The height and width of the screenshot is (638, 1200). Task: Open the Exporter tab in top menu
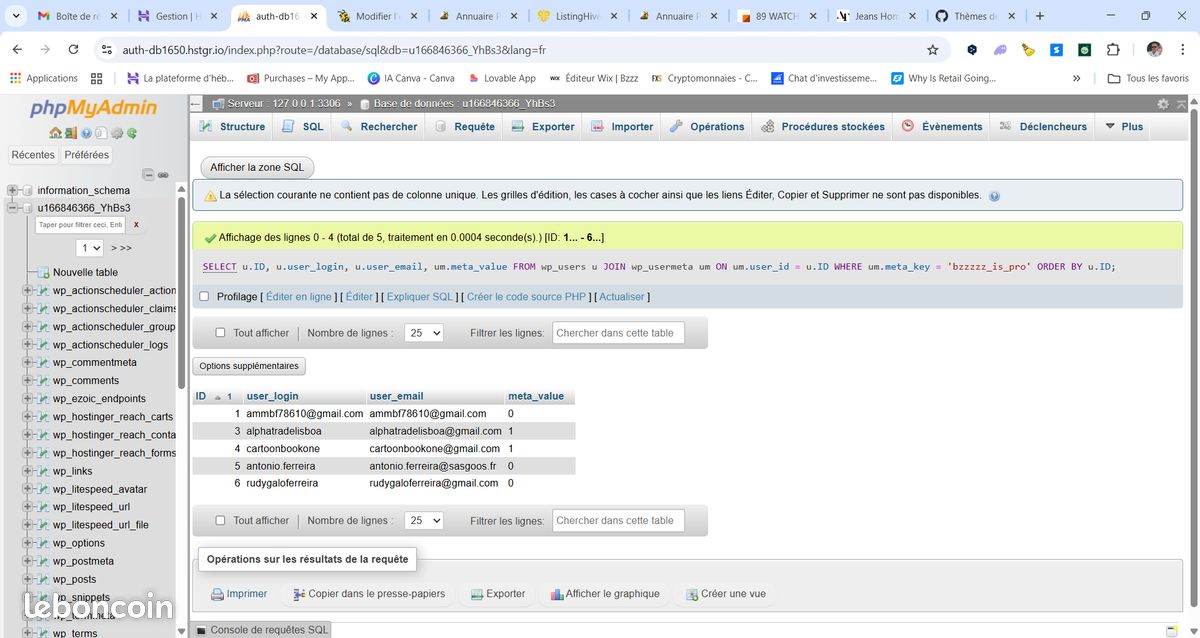point(543,126)
